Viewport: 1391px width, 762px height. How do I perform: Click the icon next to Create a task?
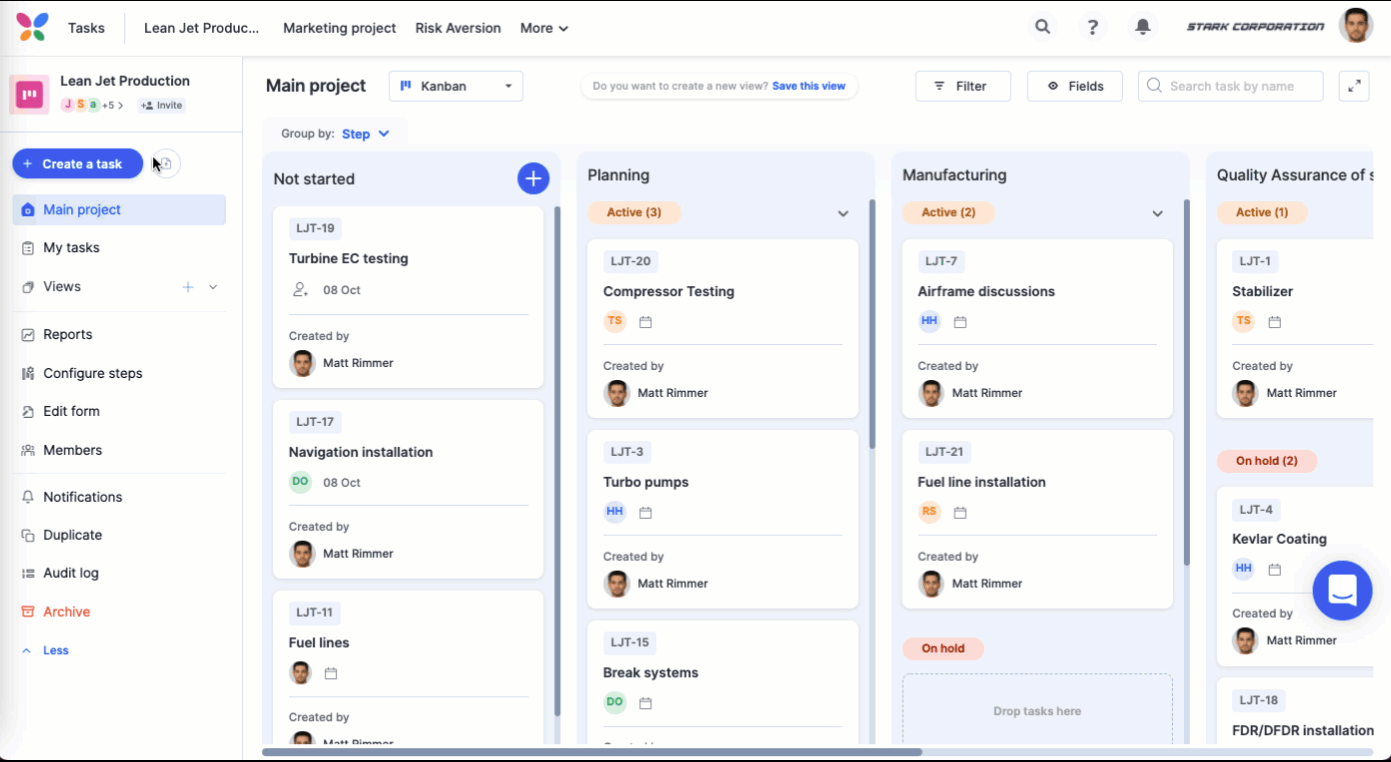coord(167,164)
